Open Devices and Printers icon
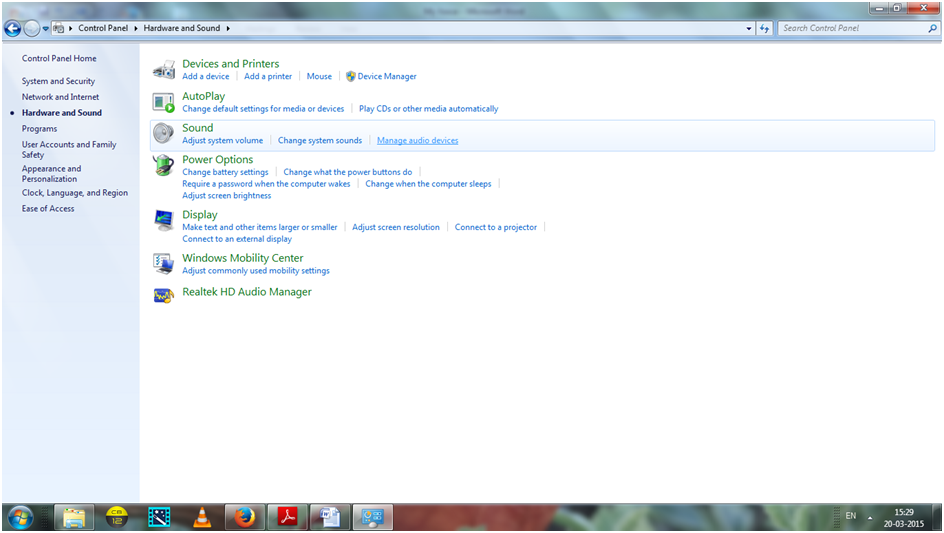Screen dimensions: 944x533 (x=164, y=70)
